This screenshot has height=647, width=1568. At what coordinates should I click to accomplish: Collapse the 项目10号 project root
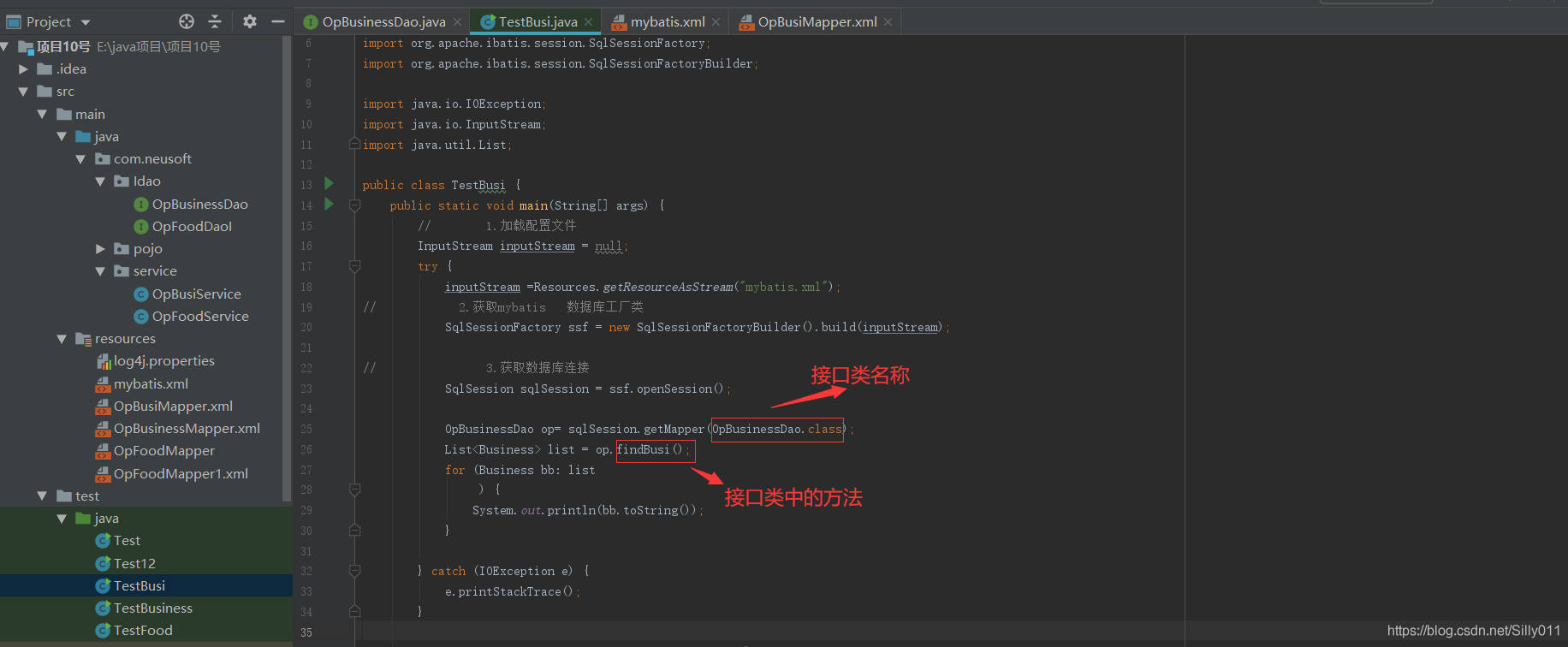pos(5,46)
